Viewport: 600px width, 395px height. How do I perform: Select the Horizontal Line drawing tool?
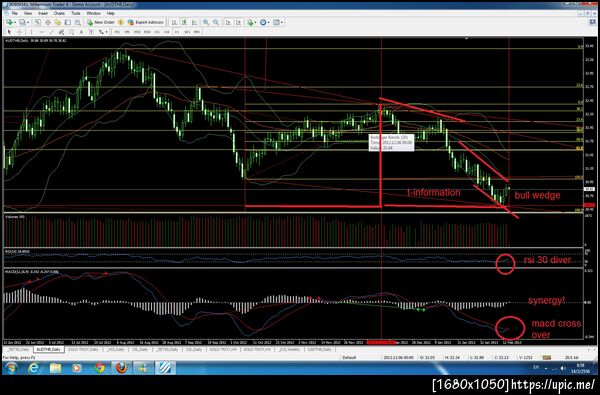[41, 32]
